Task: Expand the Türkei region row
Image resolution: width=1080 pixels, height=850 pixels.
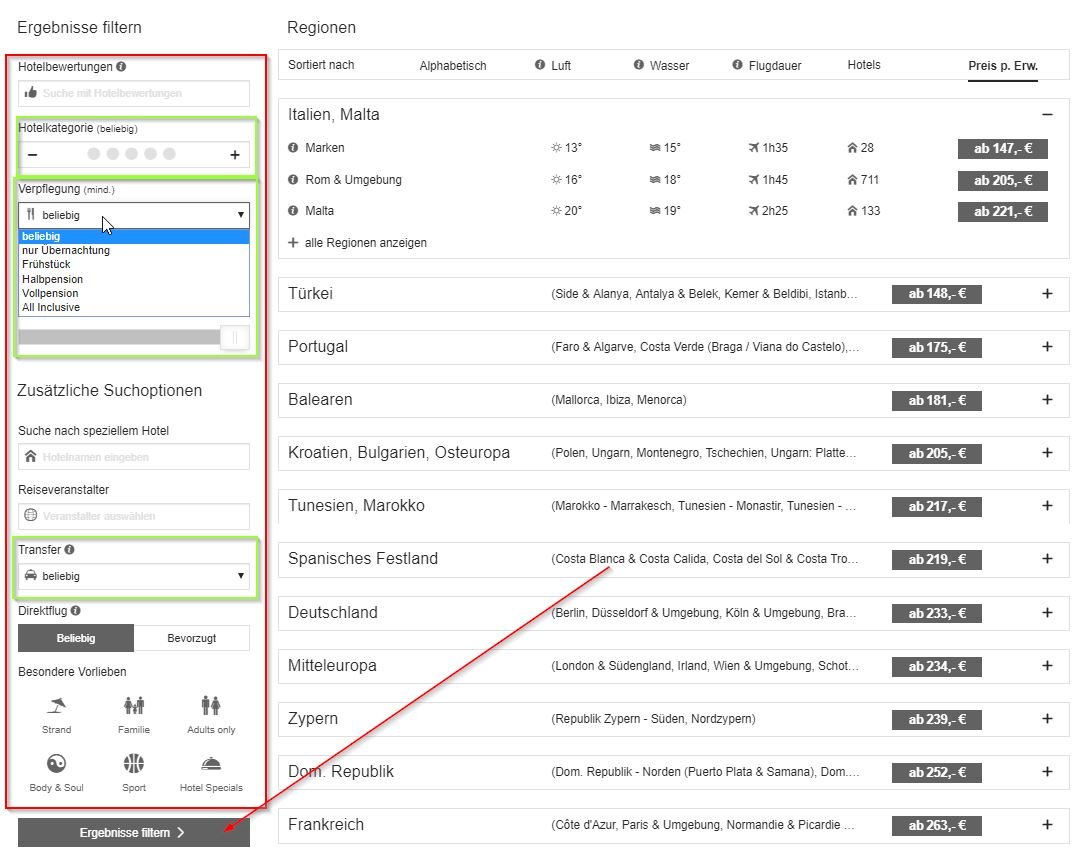Action: (x=1047, y=294)
